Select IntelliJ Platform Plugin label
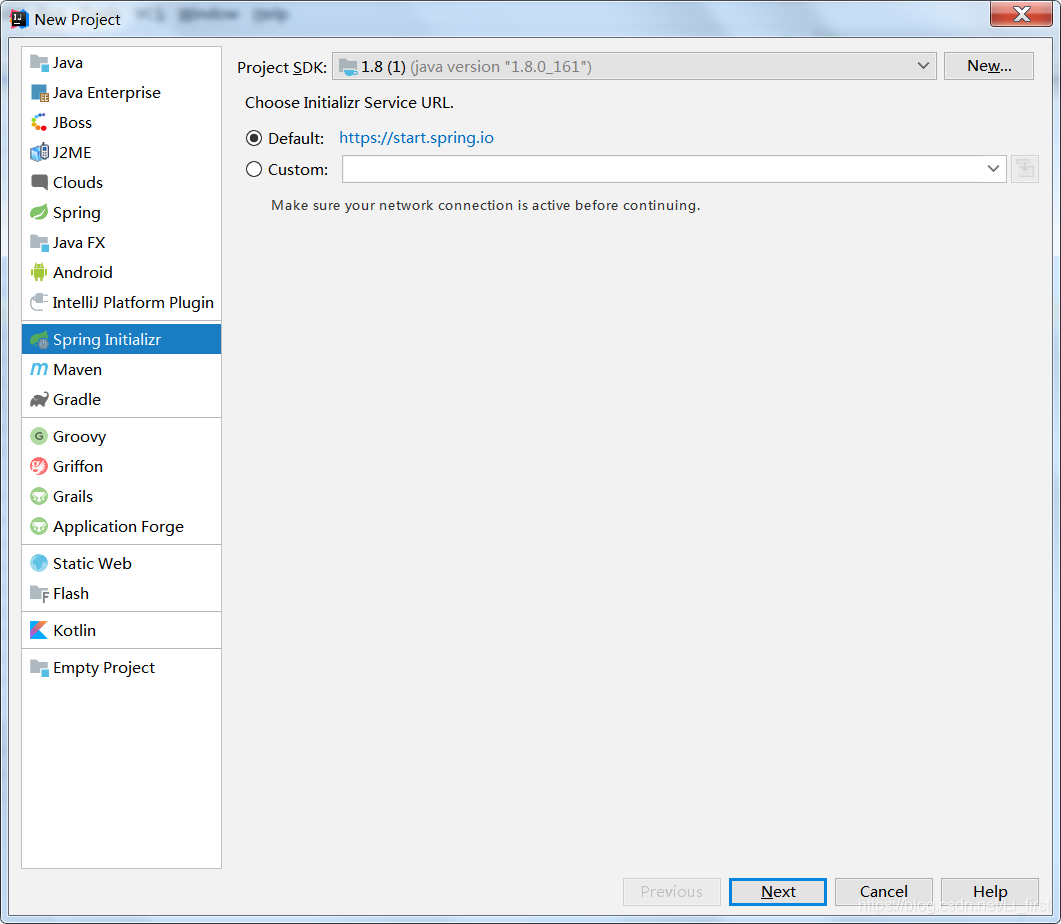1061x924 pixels. pos(133,302)
